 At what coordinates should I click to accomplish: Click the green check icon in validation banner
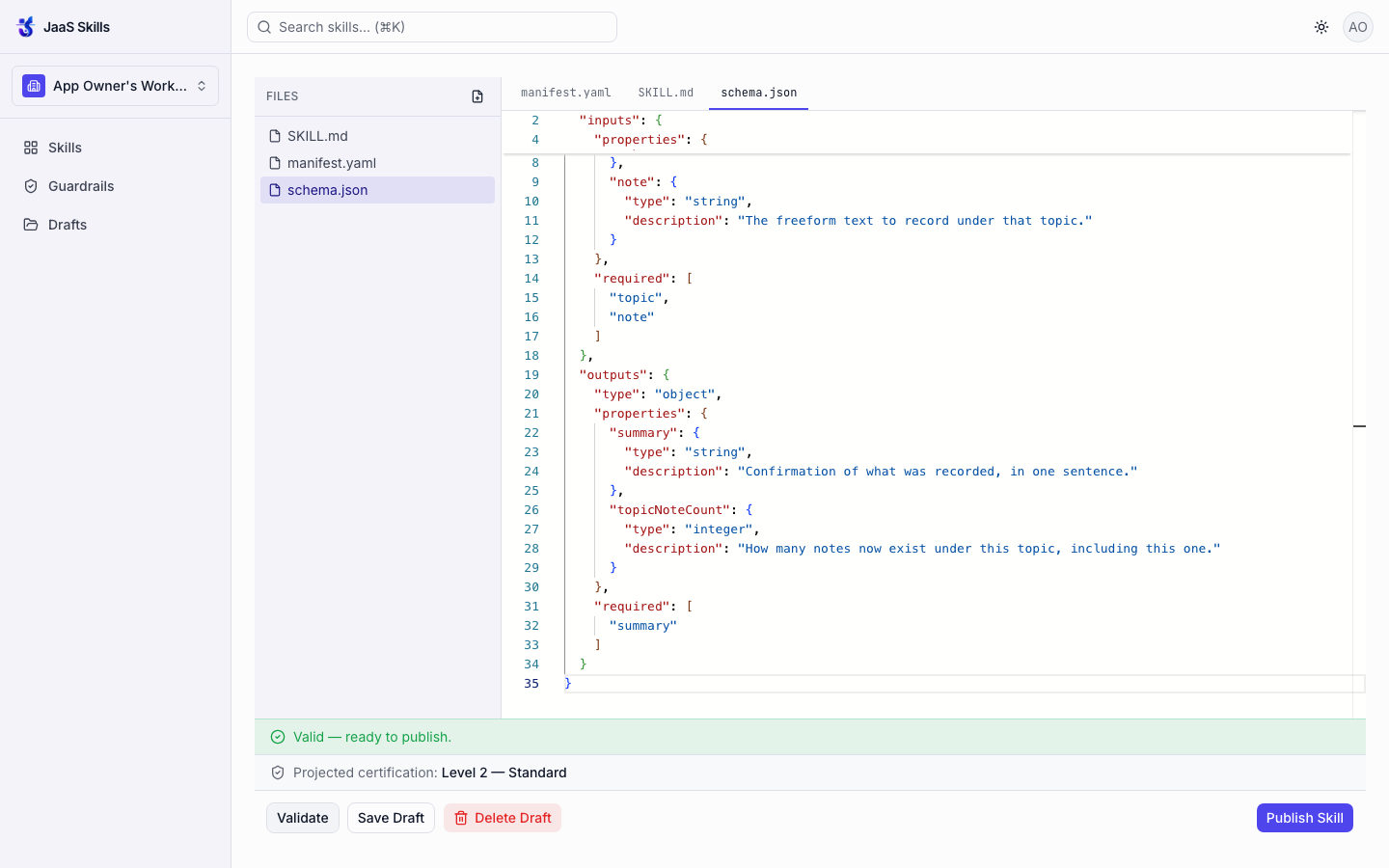tap(278, 737)
